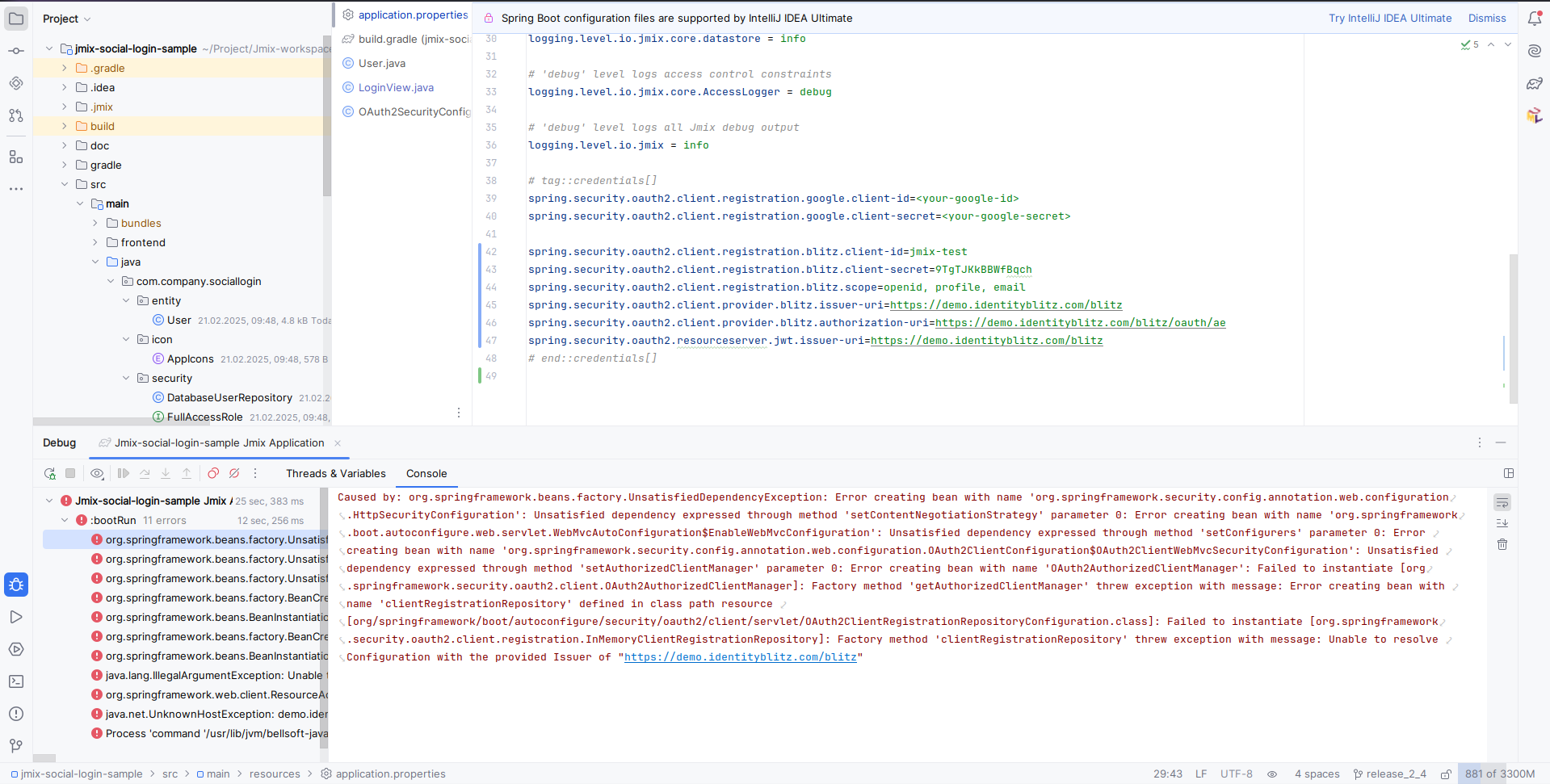The width and height of the screenshot is (1550, 784).
Task: Open issuer-uri link on line 45
Action: (1006, 305)
